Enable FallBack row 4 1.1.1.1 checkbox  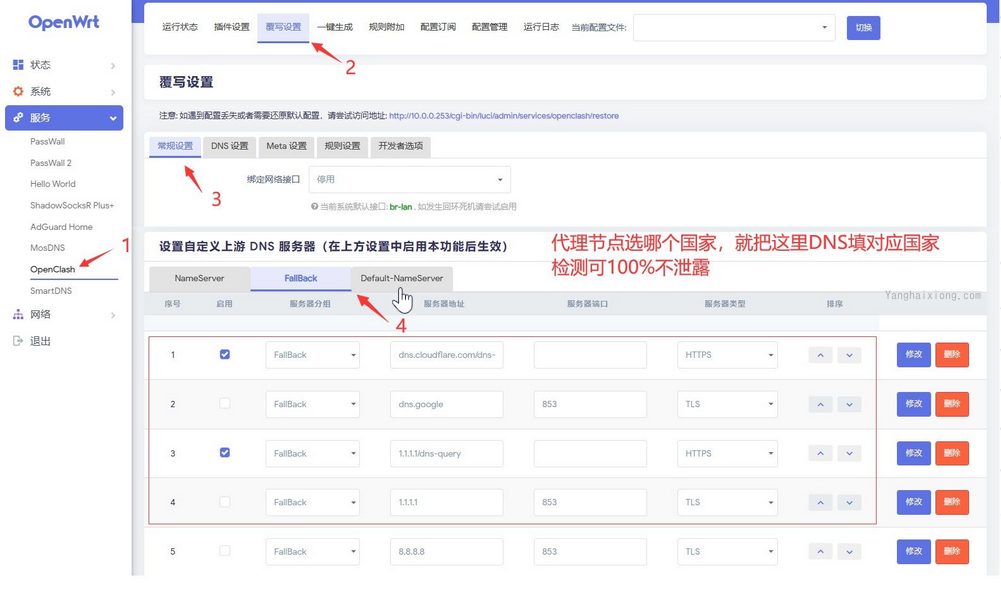(x=225, y=502)
